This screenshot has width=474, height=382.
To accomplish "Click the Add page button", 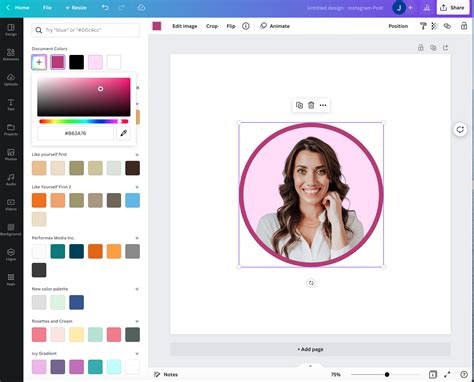I will [310, 349].
